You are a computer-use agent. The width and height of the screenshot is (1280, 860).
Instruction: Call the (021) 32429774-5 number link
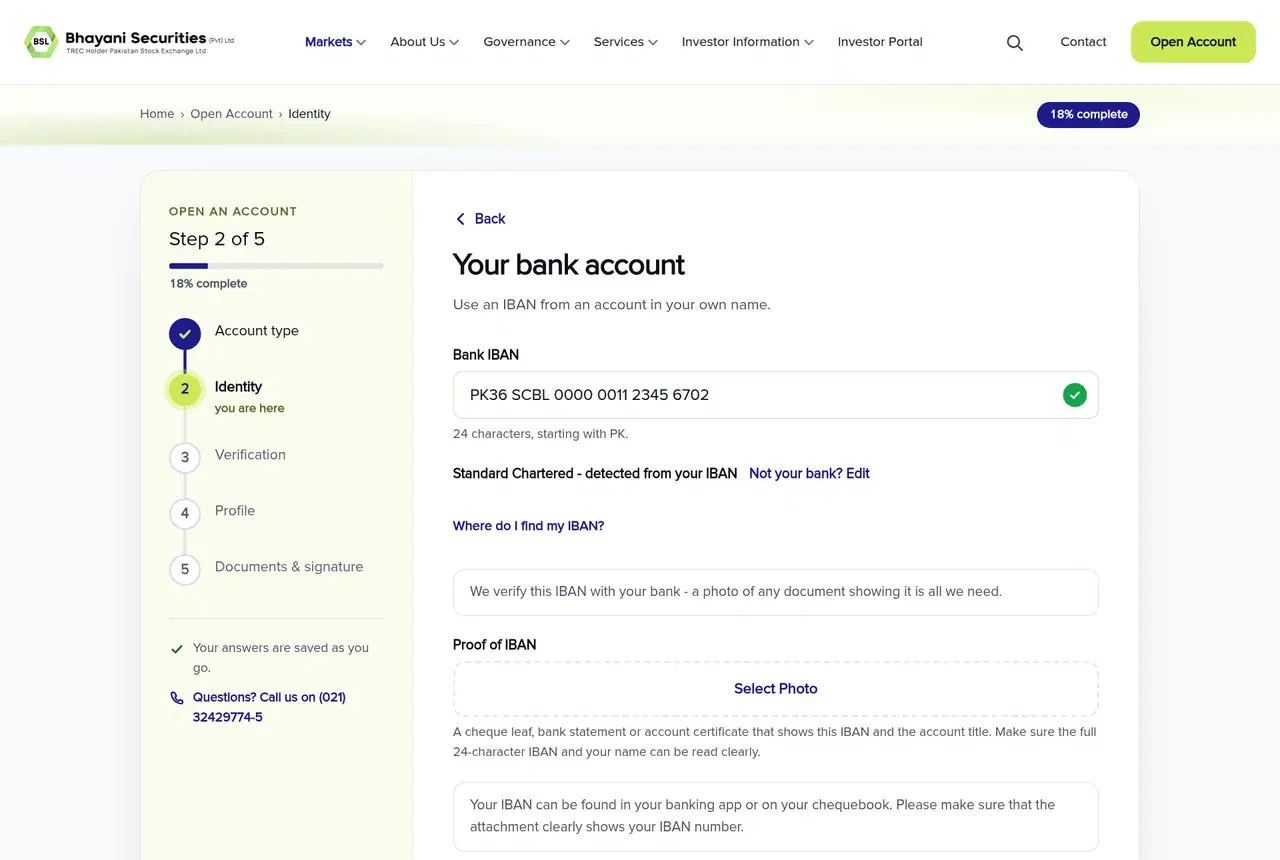pyautogui.click(x=269, y=707)
